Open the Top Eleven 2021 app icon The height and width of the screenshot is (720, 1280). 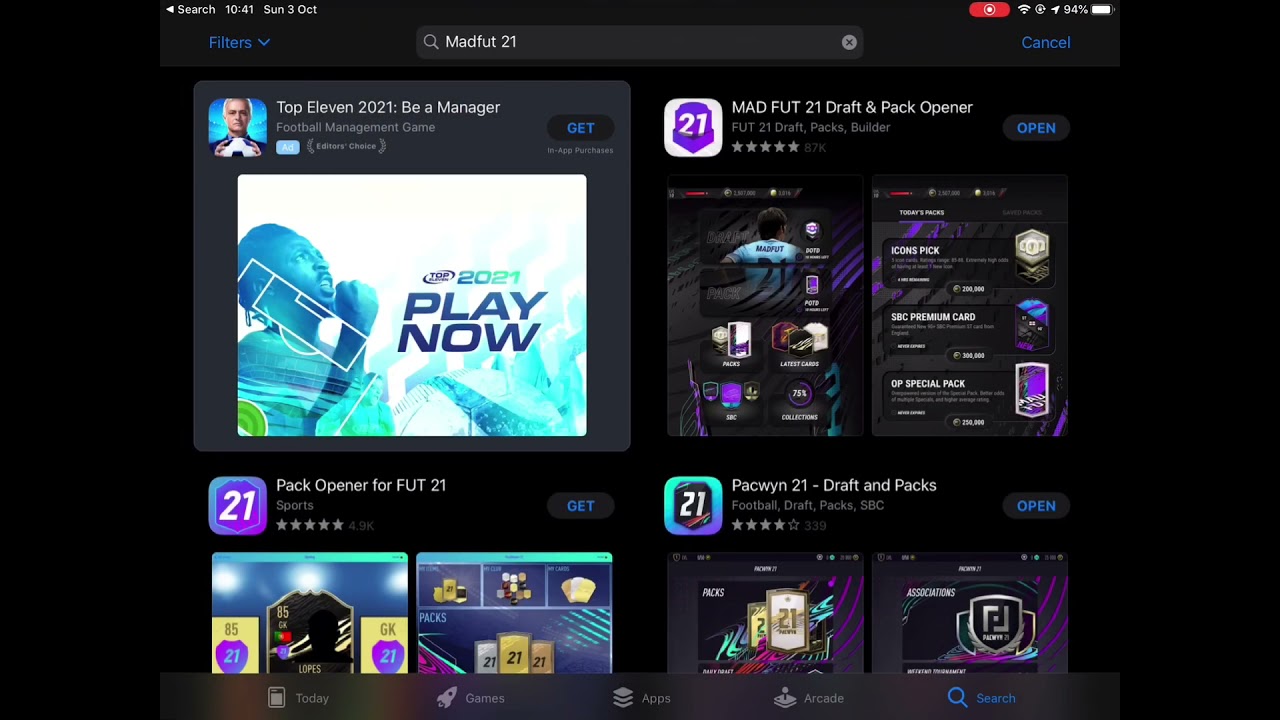pos(237,128)
